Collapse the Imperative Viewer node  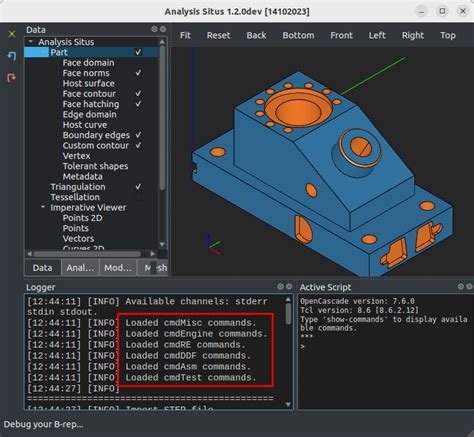[43, 207]
